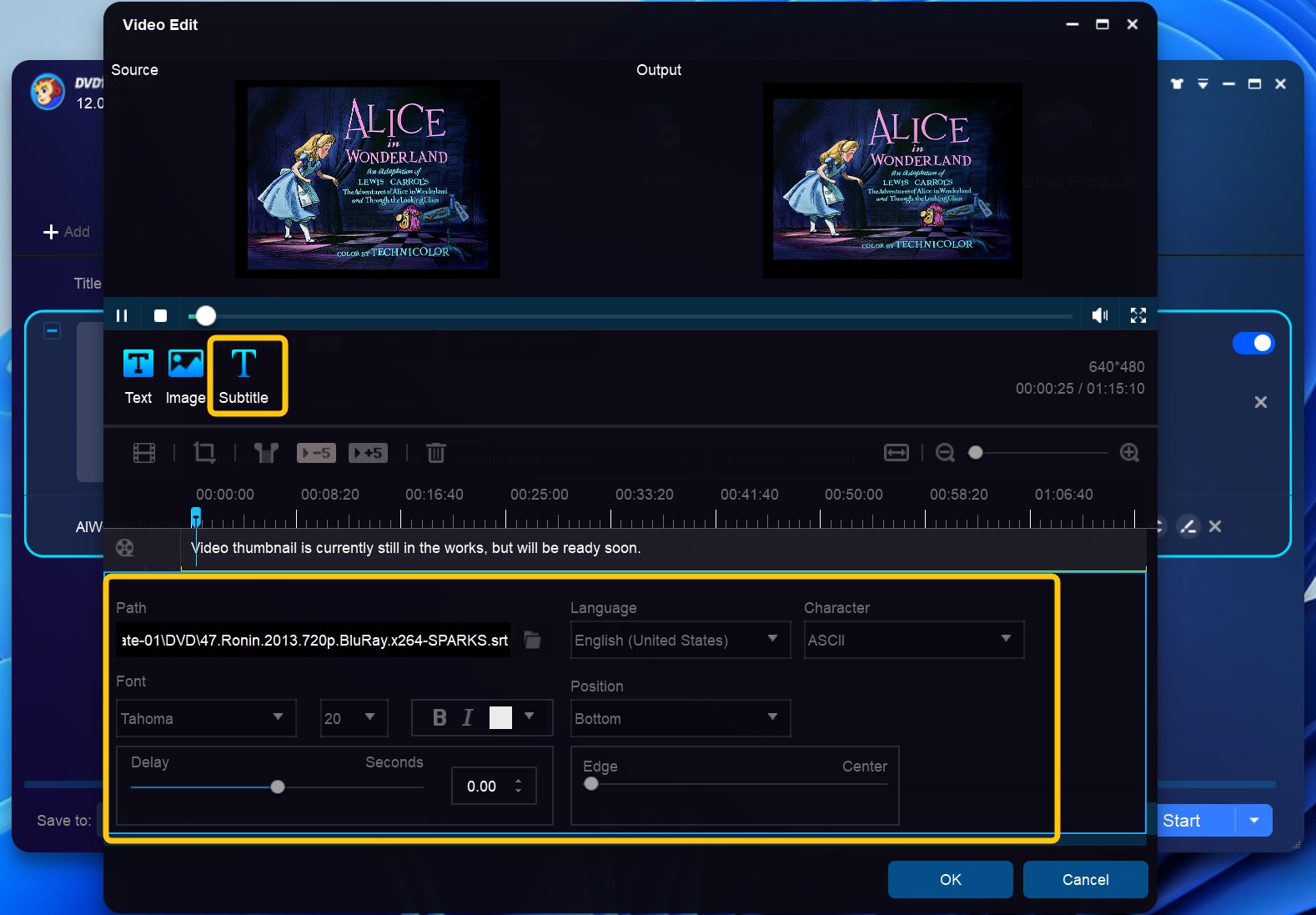Open the Tahoma font dropdown

(x=206, y=718)
